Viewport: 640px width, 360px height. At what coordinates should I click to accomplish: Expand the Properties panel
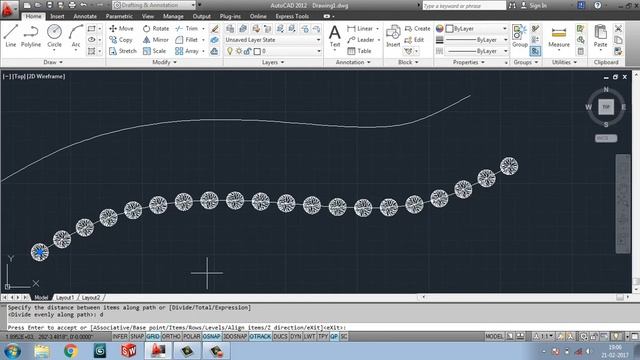469,62
